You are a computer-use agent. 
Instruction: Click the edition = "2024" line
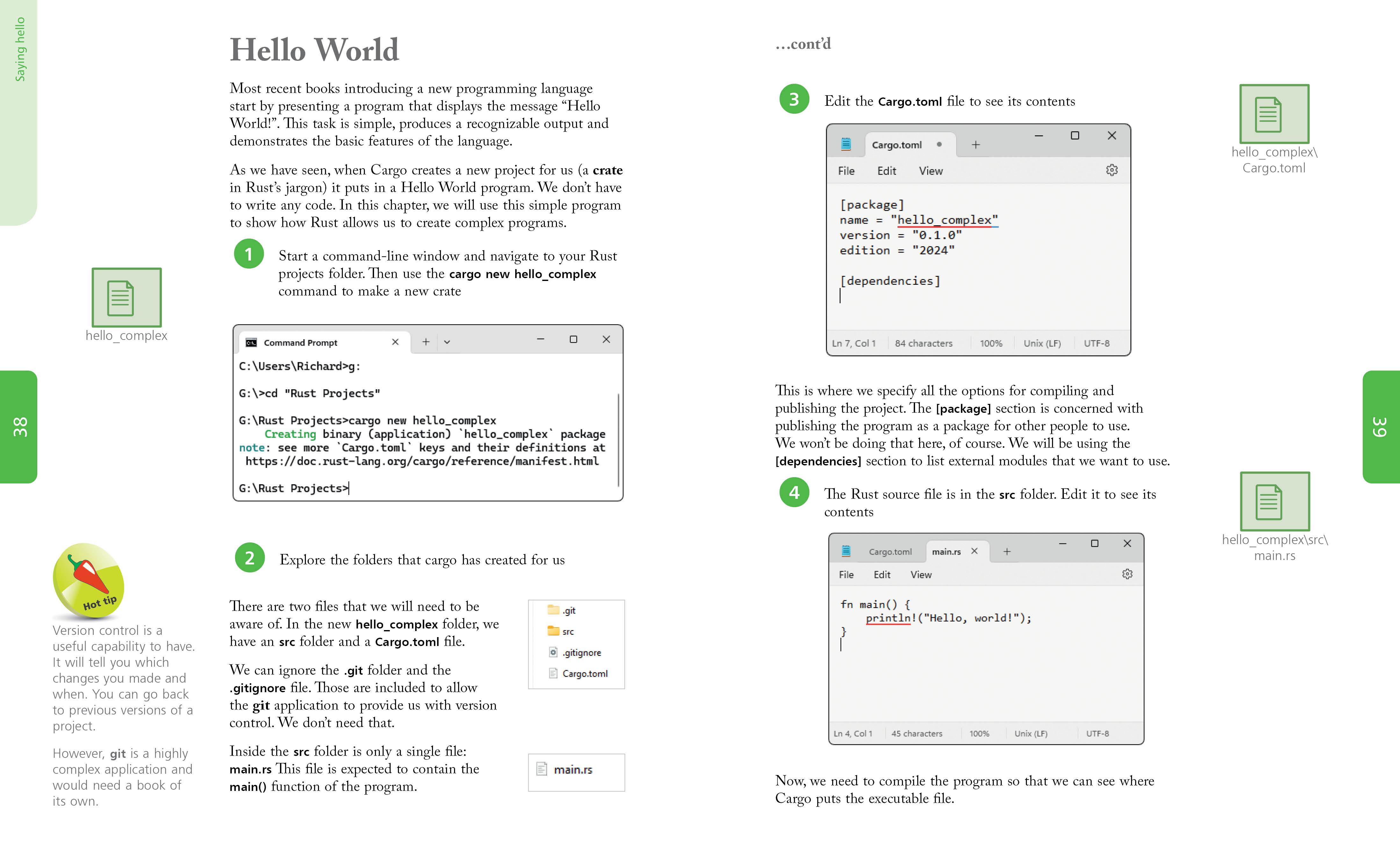[897, 251]
